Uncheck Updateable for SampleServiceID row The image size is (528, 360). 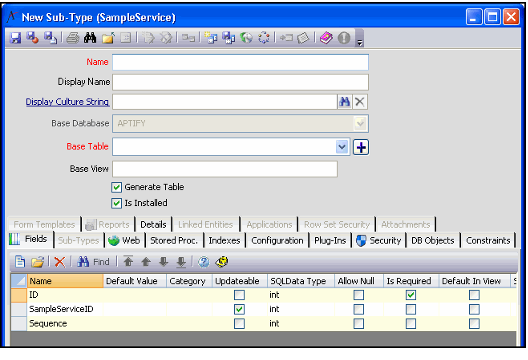click(239, 309)
